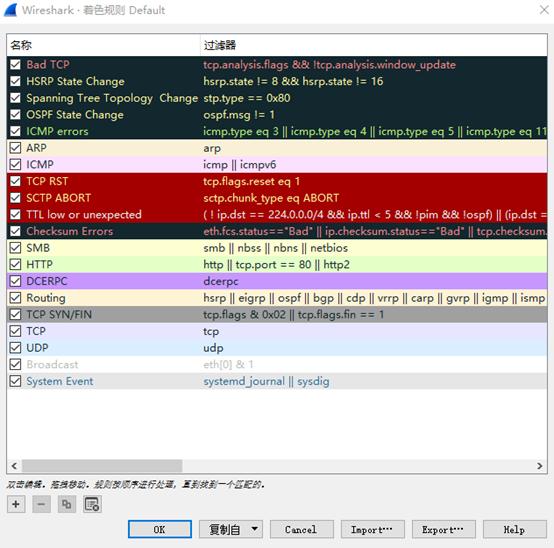Click filter text 'tcp.flags.reset eq 1'

(x=252, y=181)
